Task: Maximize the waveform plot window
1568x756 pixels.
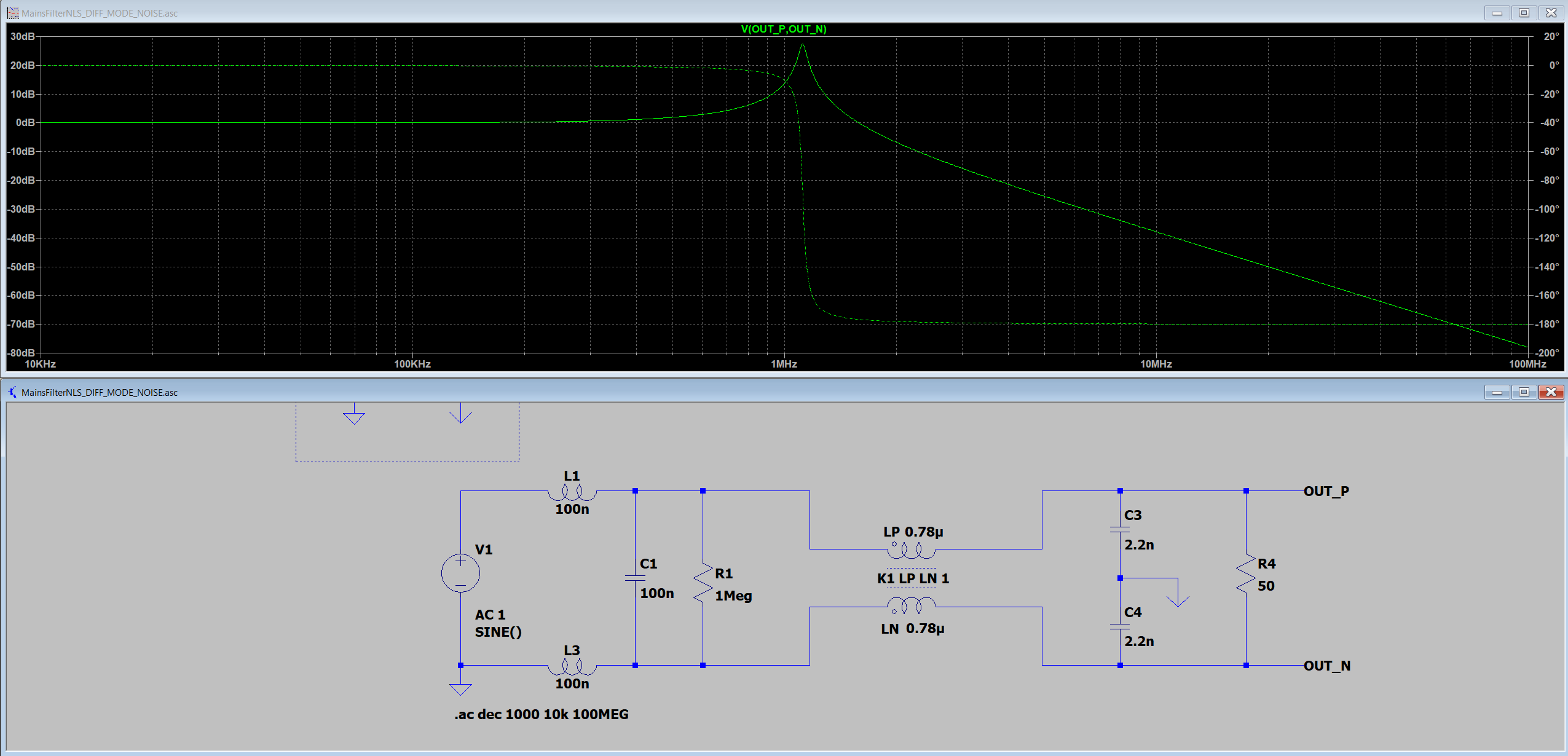Action: [1524, 13]
